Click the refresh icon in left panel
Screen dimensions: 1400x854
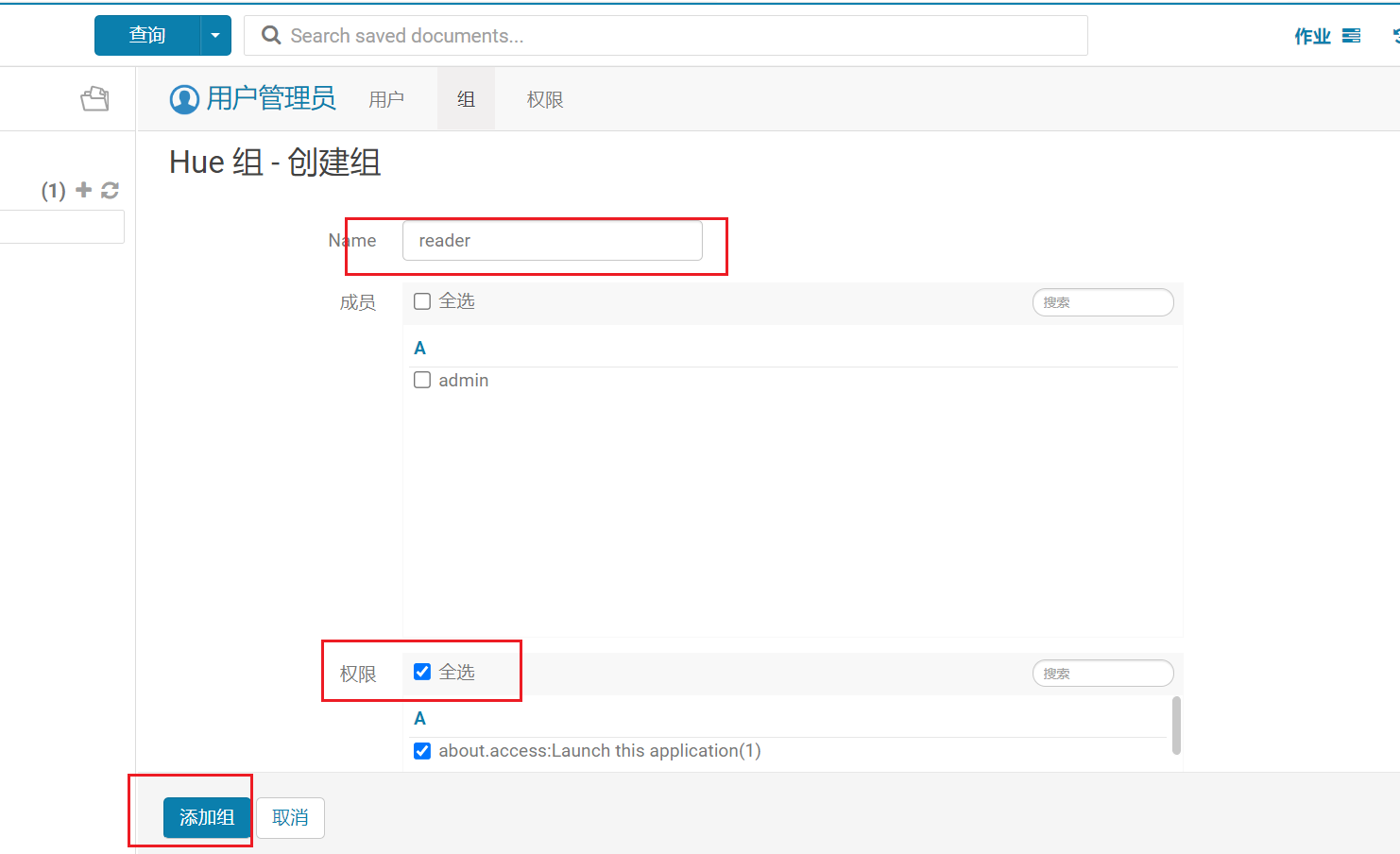110,190
